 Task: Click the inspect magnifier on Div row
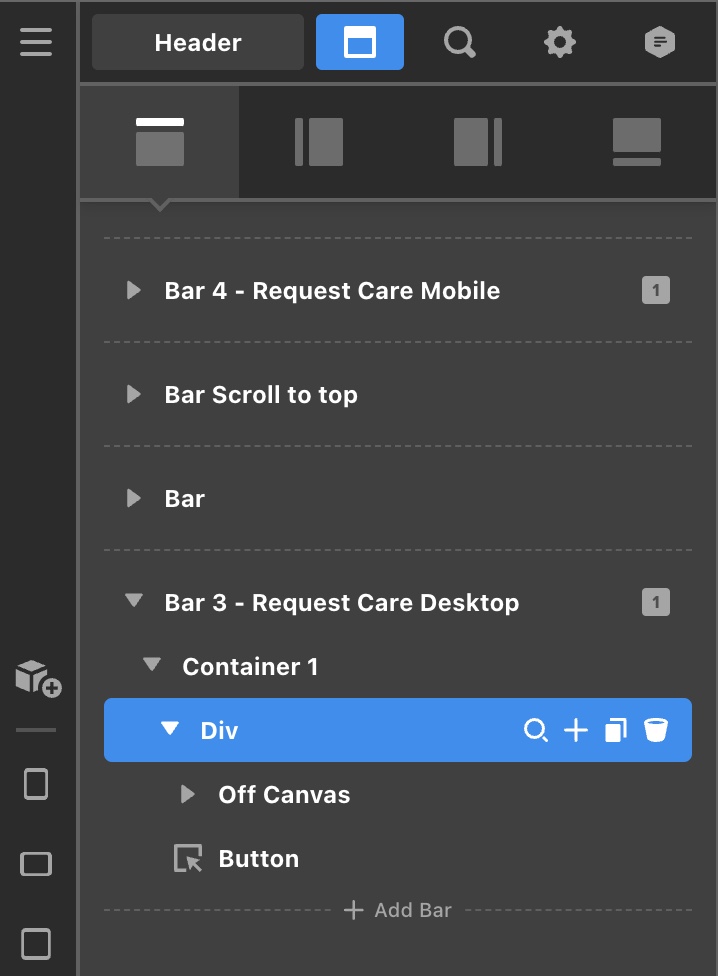pyautogui.click(x=536, y=731)
